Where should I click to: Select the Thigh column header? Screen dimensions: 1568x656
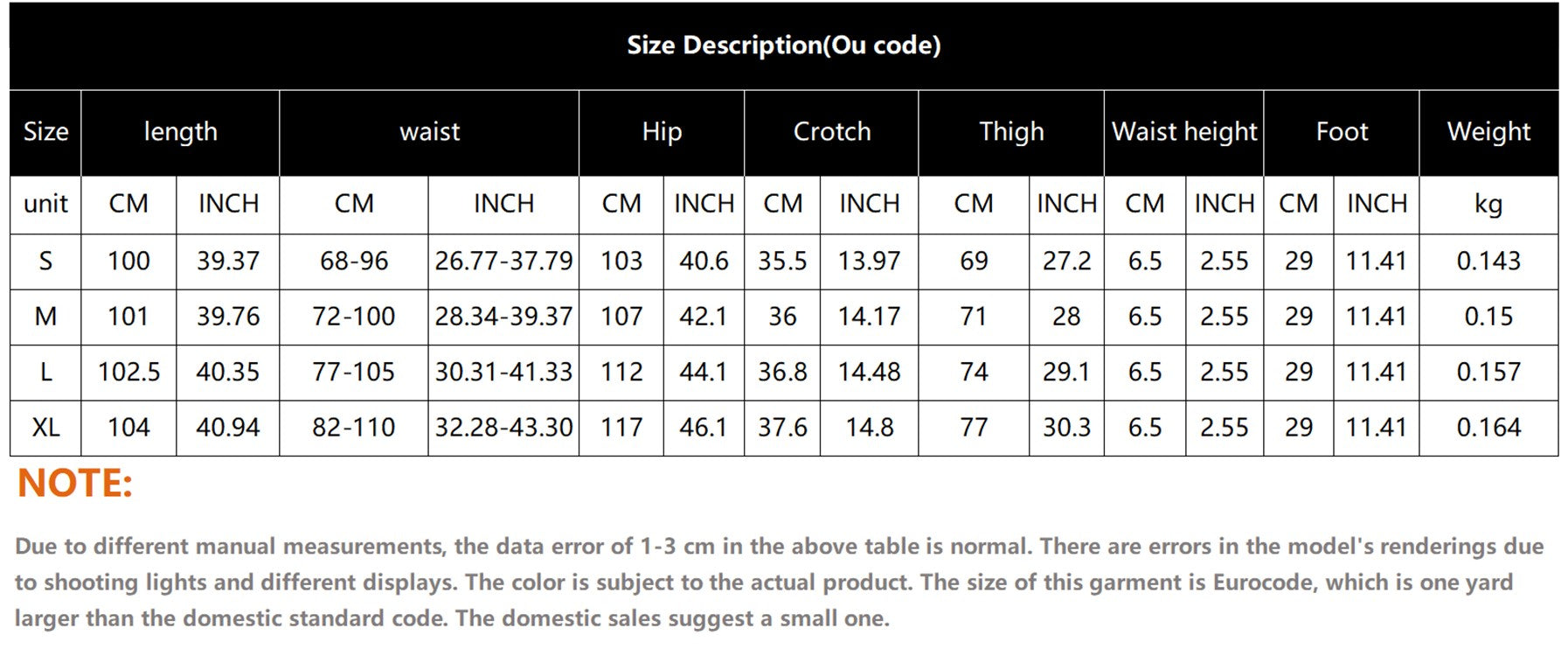(x=1011, y=133)
